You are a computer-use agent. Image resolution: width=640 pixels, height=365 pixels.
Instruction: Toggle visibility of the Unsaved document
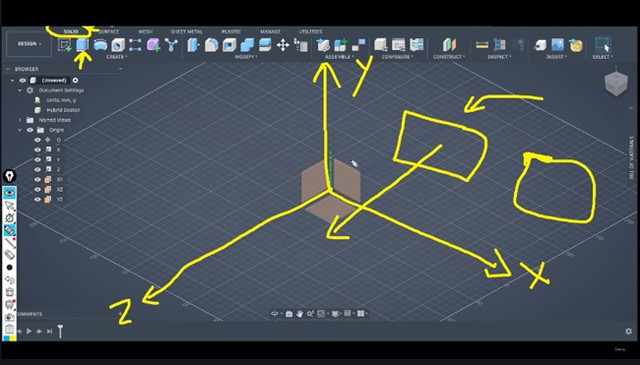tap(23, 80)
